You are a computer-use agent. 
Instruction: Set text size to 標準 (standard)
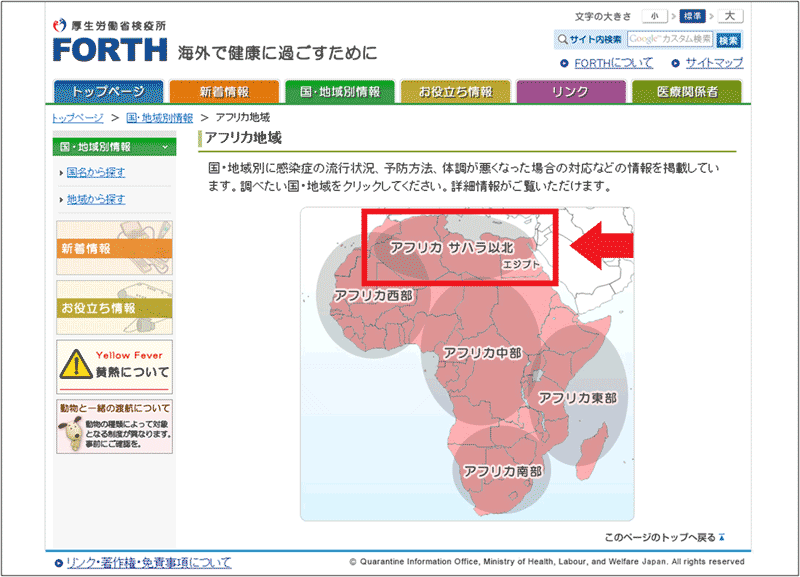coord(692,16)
